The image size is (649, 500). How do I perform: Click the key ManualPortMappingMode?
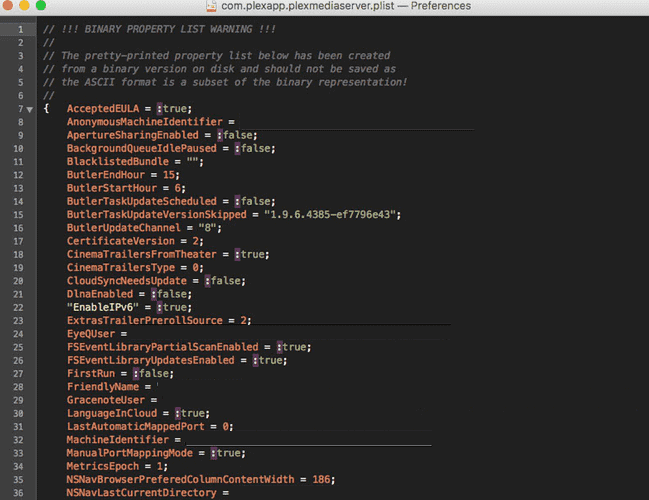tap(130, 453)
